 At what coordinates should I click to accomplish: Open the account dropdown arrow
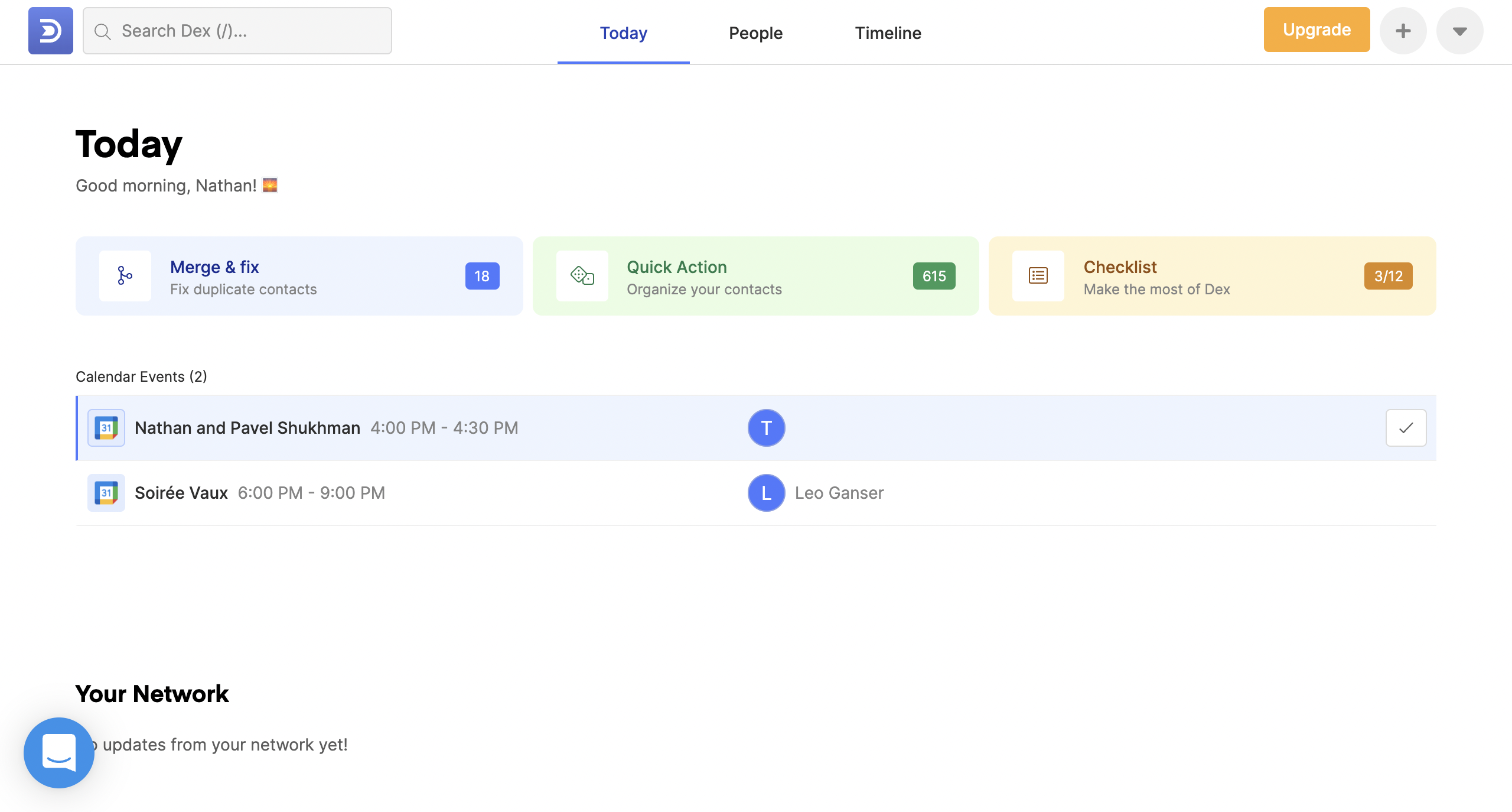1460,31
